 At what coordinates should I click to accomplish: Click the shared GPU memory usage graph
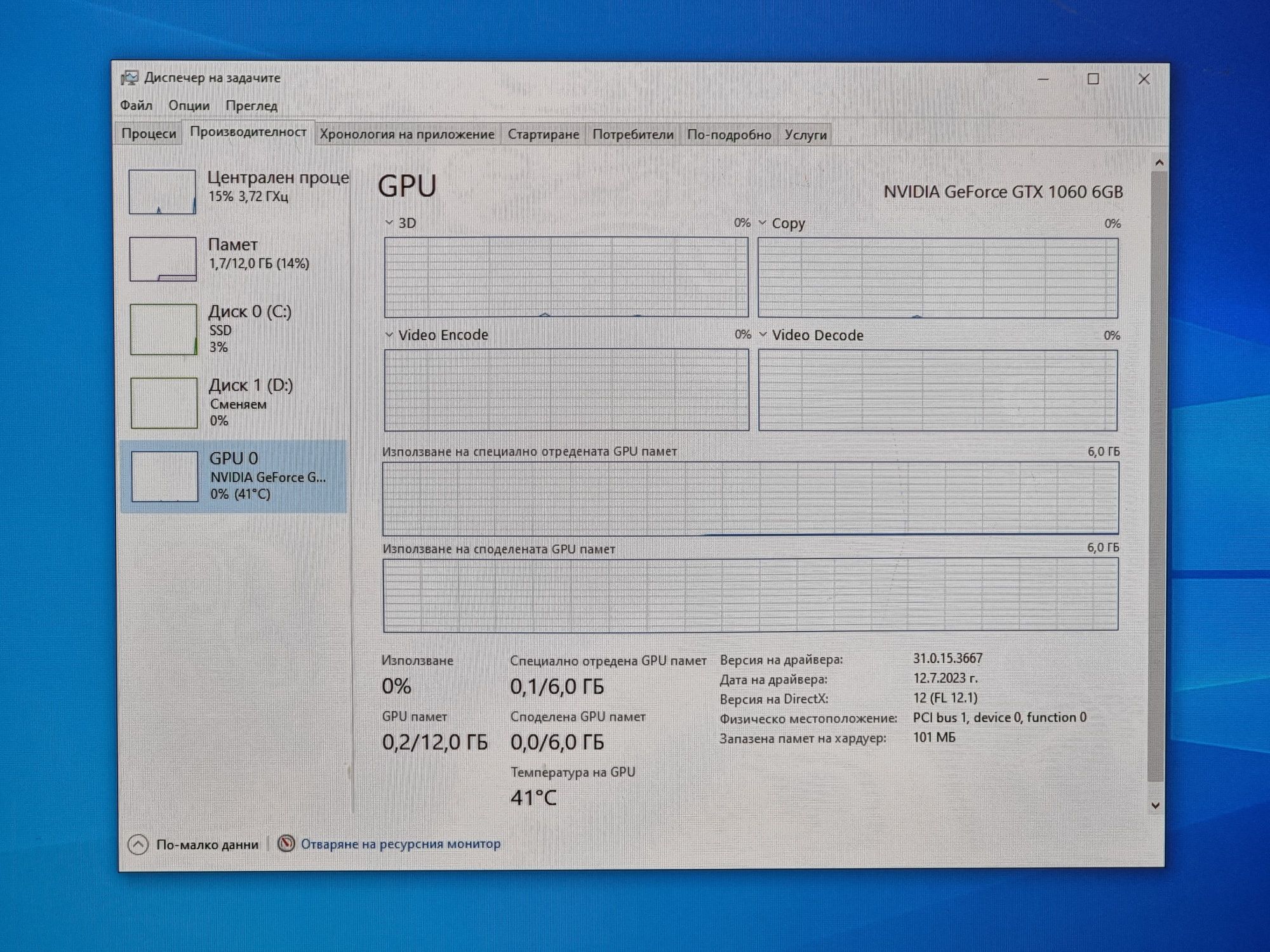[x=751, y=595]
